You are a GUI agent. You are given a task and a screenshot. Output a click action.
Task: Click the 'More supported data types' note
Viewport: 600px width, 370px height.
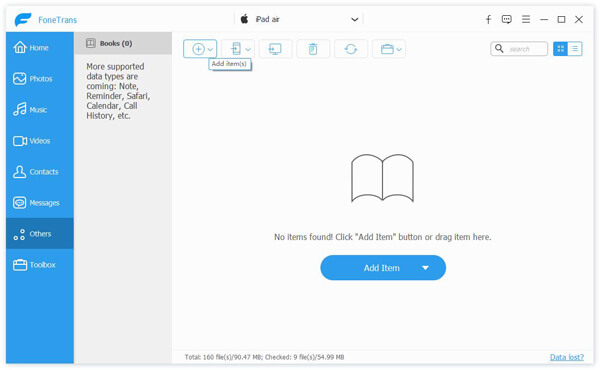118,91
